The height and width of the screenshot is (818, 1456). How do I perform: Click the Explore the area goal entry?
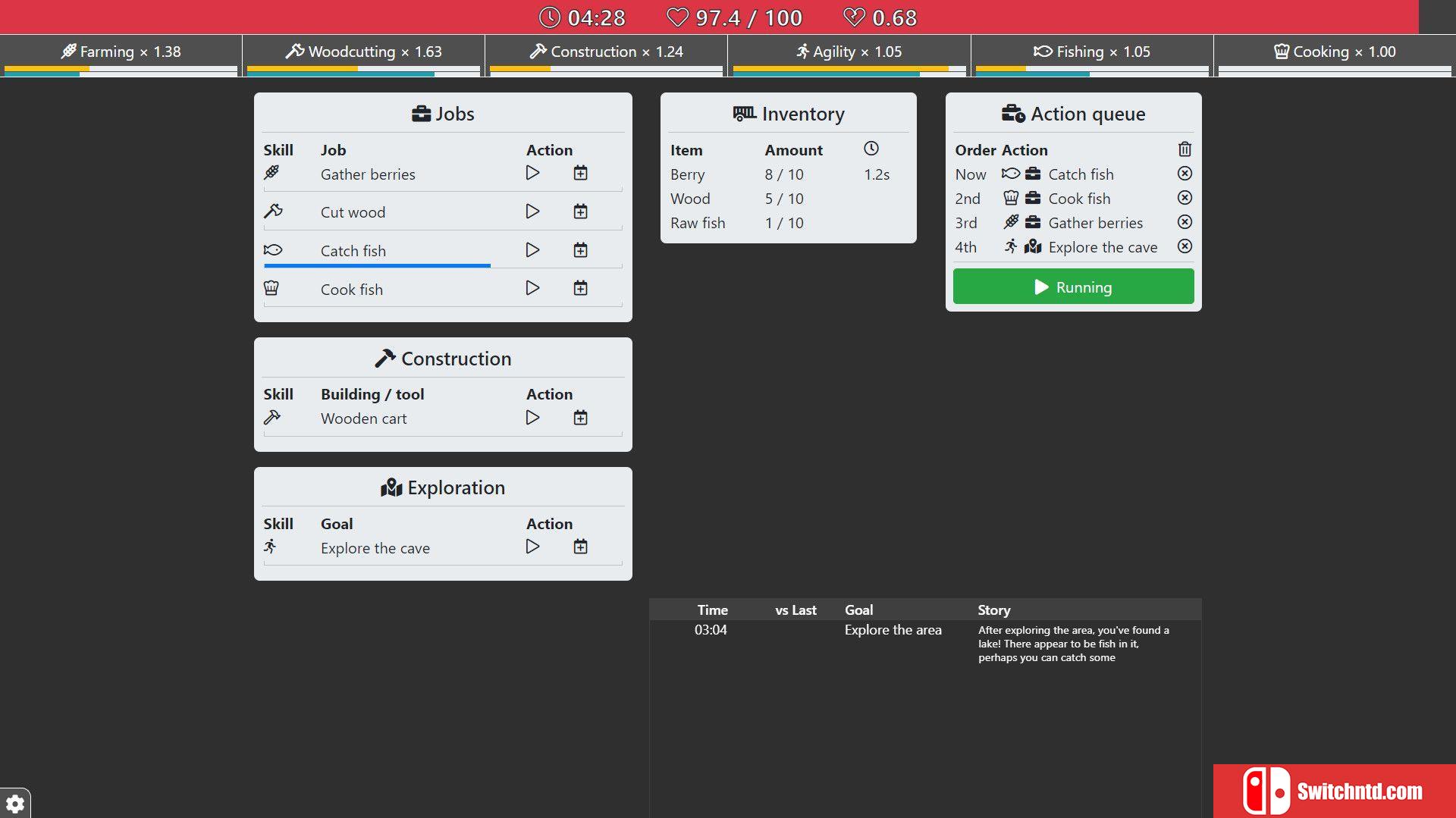point(893,630)
